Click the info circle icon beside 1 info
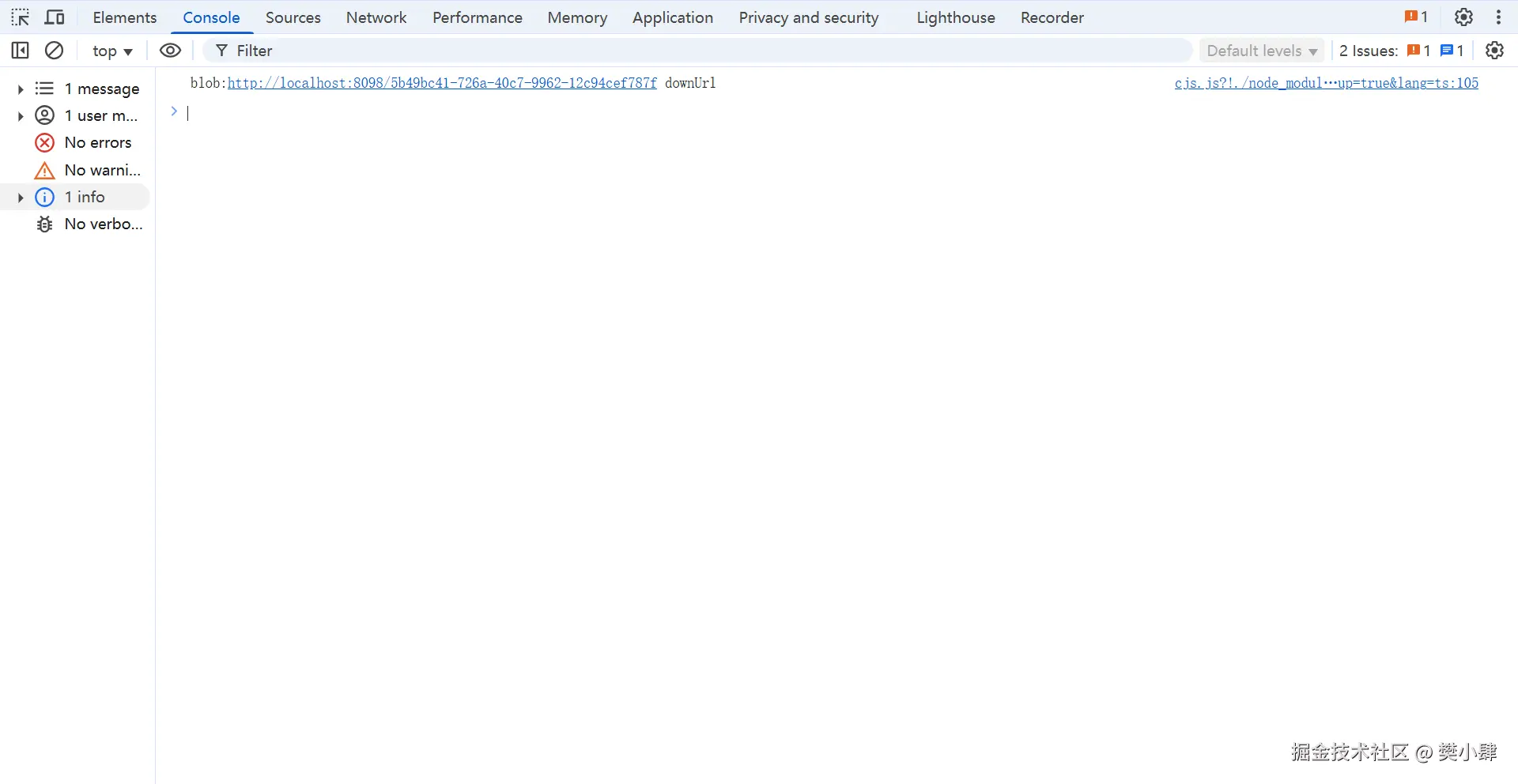The height and width of the screenshot is (784, 1518). pyautogui.click(x=45, y=197)
